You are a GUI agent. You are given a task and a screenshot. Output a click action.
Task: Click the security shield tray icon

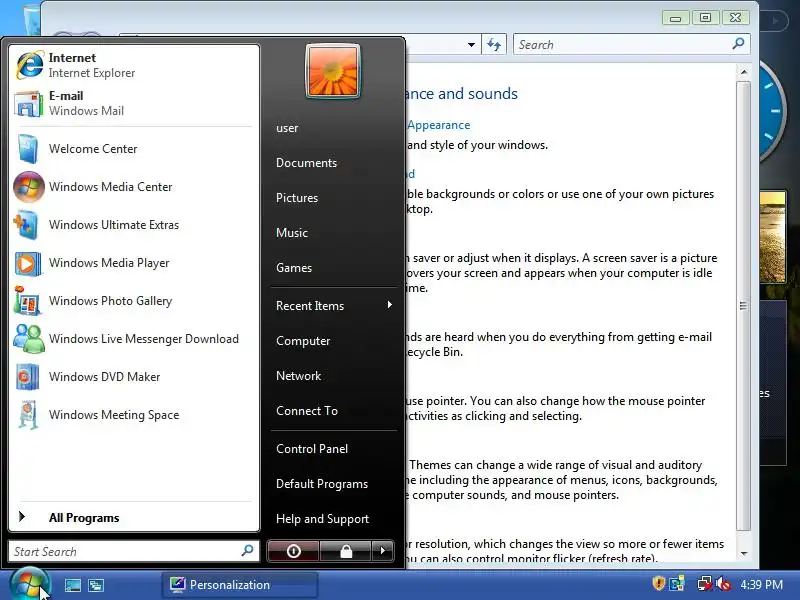[x=658, y=584]
